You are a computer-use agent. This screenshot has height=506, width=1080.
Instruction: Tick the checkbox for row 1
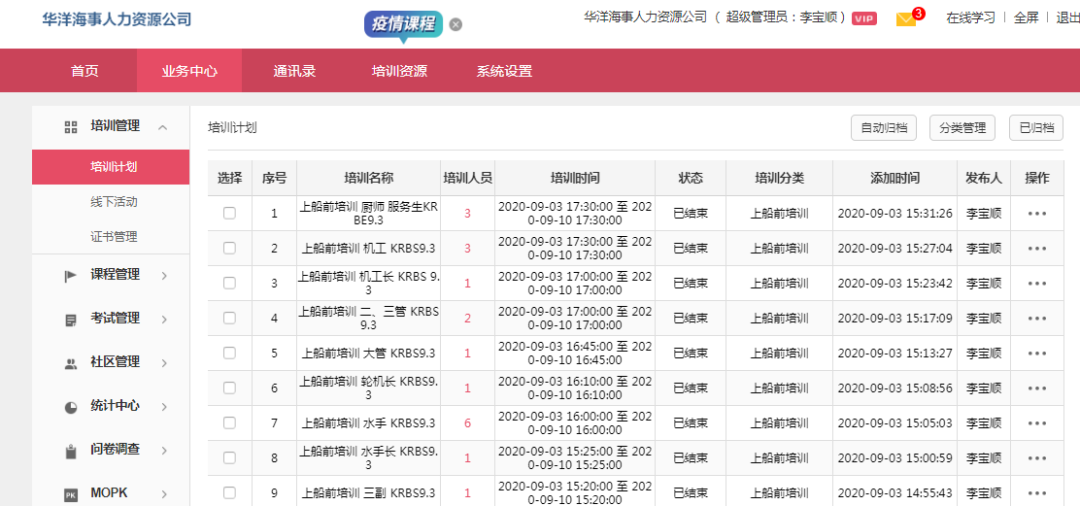click(x=230, y=213)
